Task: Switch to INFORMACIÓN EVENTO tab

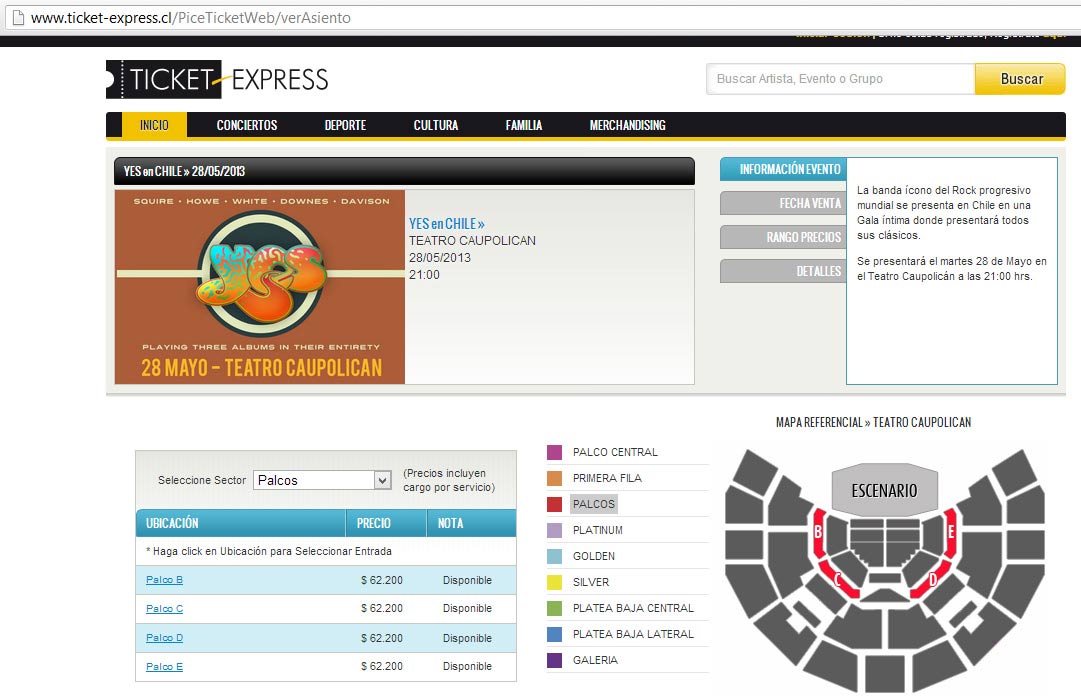Action: pos(783,169)
